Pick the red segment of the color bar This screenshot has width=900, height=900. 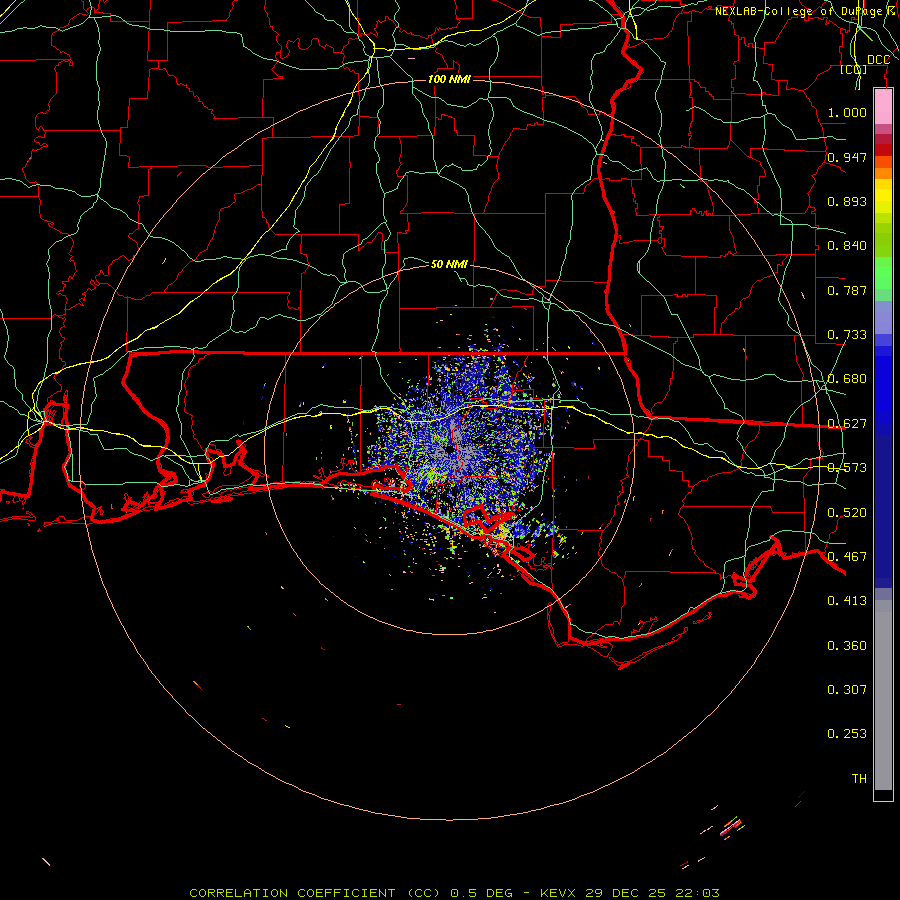tap(883, 150)
